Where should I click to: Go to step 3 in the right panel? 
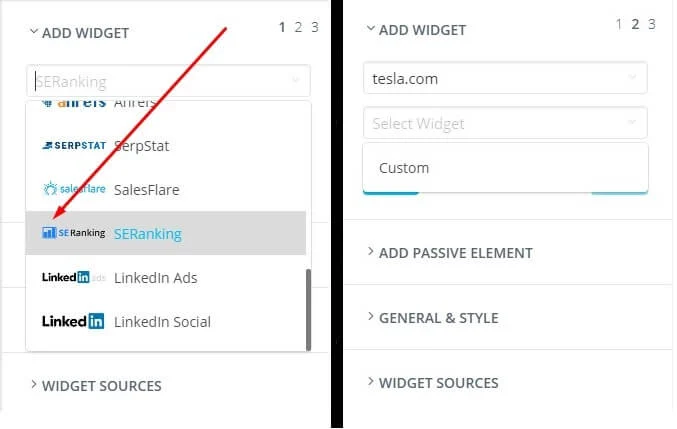point(652,24)
